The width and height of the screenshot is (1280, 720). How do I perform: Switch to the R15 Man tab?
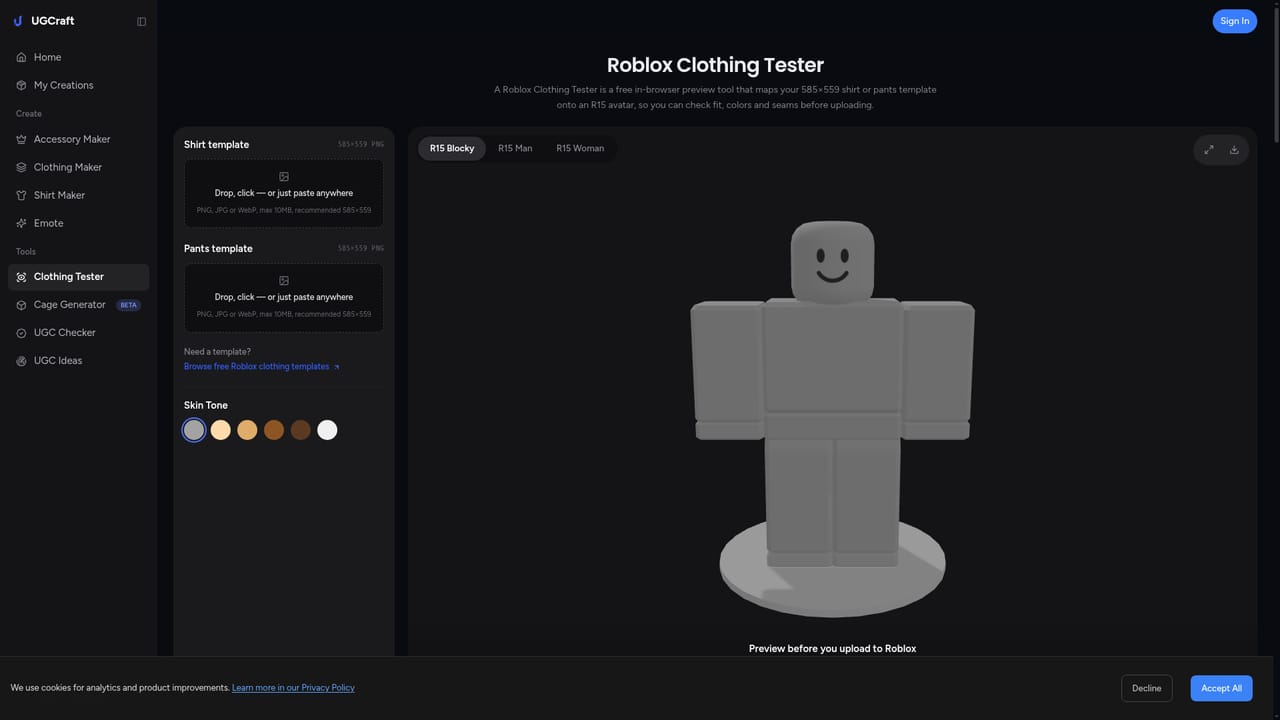coord(515,148)
